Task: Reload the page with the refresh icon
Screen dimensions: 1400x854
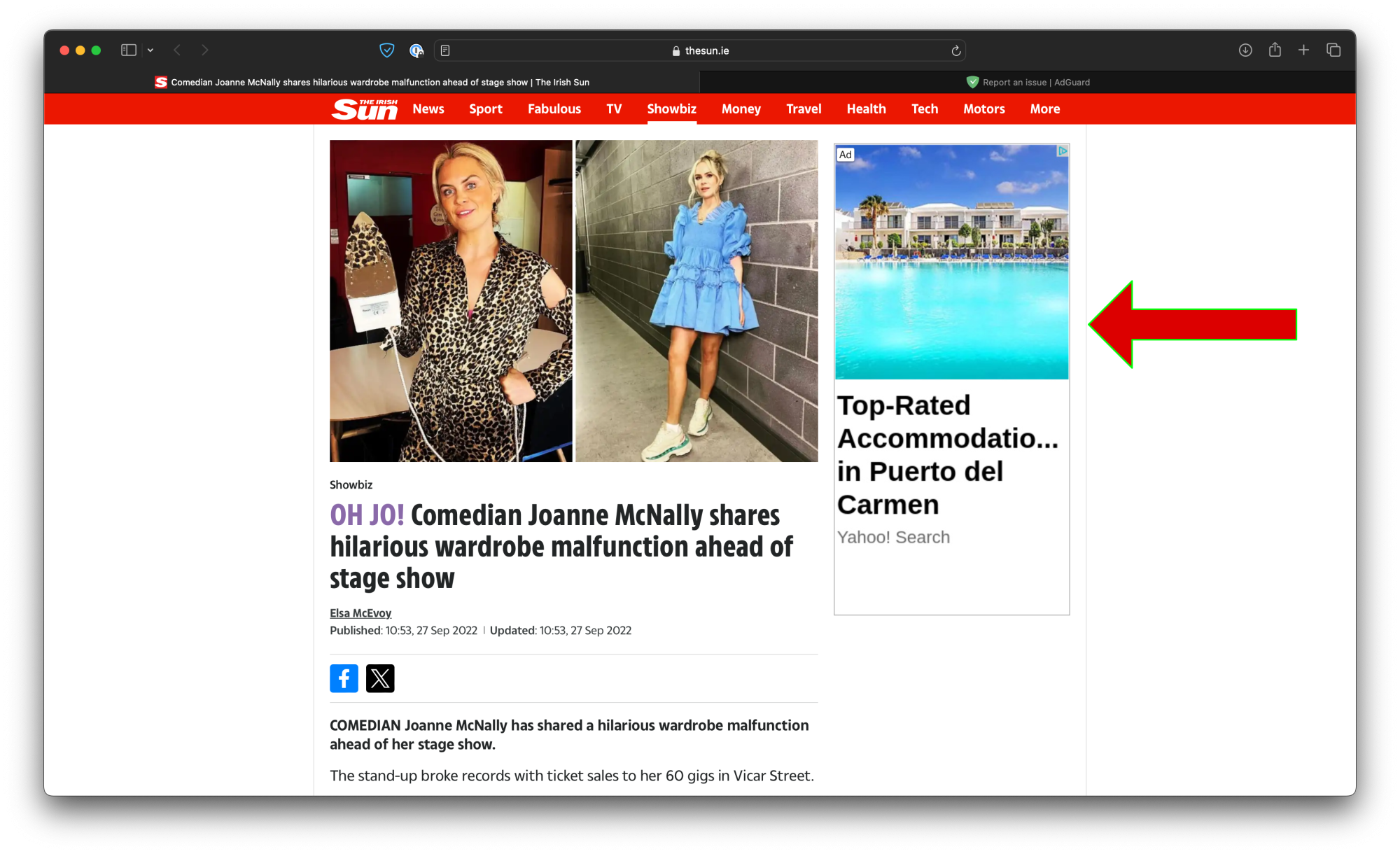Action: [x=956, y=50]
